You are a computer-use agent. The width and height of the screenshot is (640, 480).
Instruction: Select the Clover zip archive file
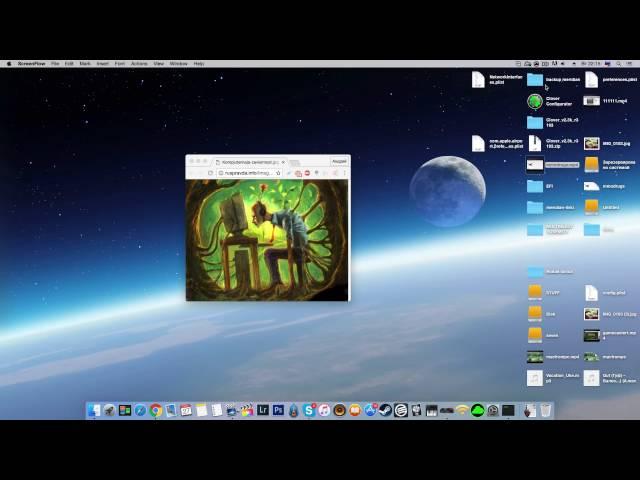coord(535,143)
